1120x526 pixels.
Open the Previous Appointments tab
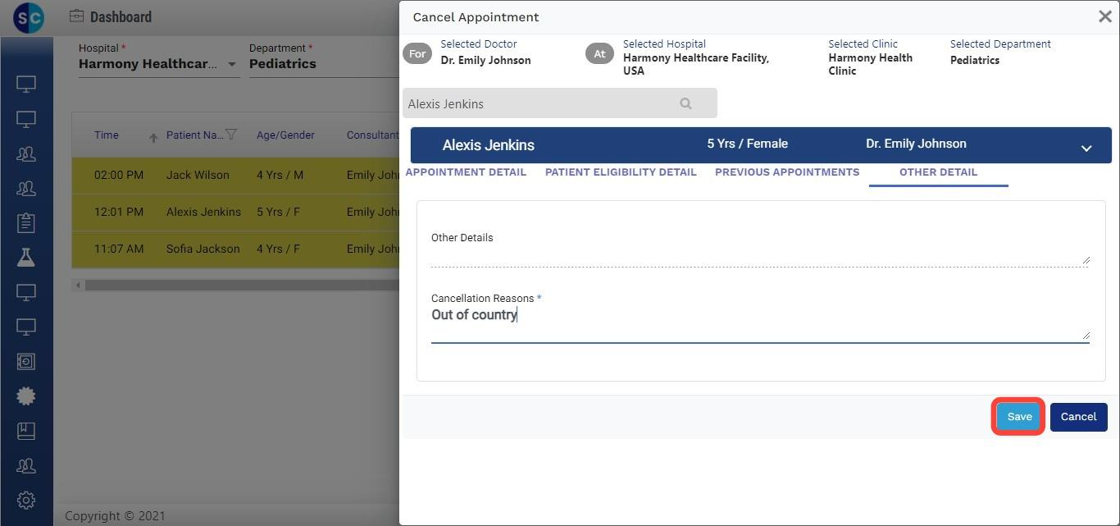tap(787, 172)
